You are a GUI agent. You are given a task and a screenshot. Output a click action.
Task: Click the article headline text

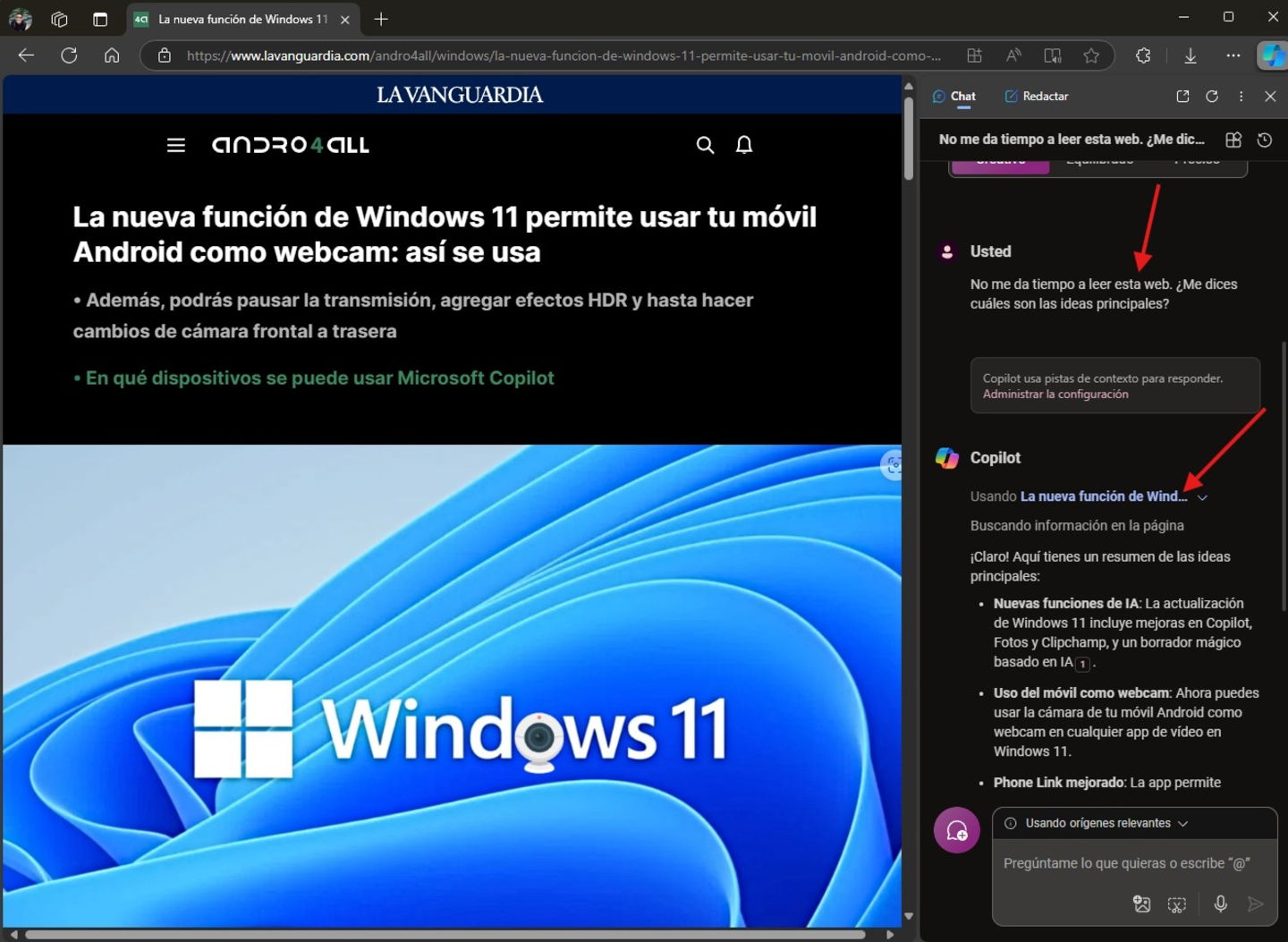point(445,234)
